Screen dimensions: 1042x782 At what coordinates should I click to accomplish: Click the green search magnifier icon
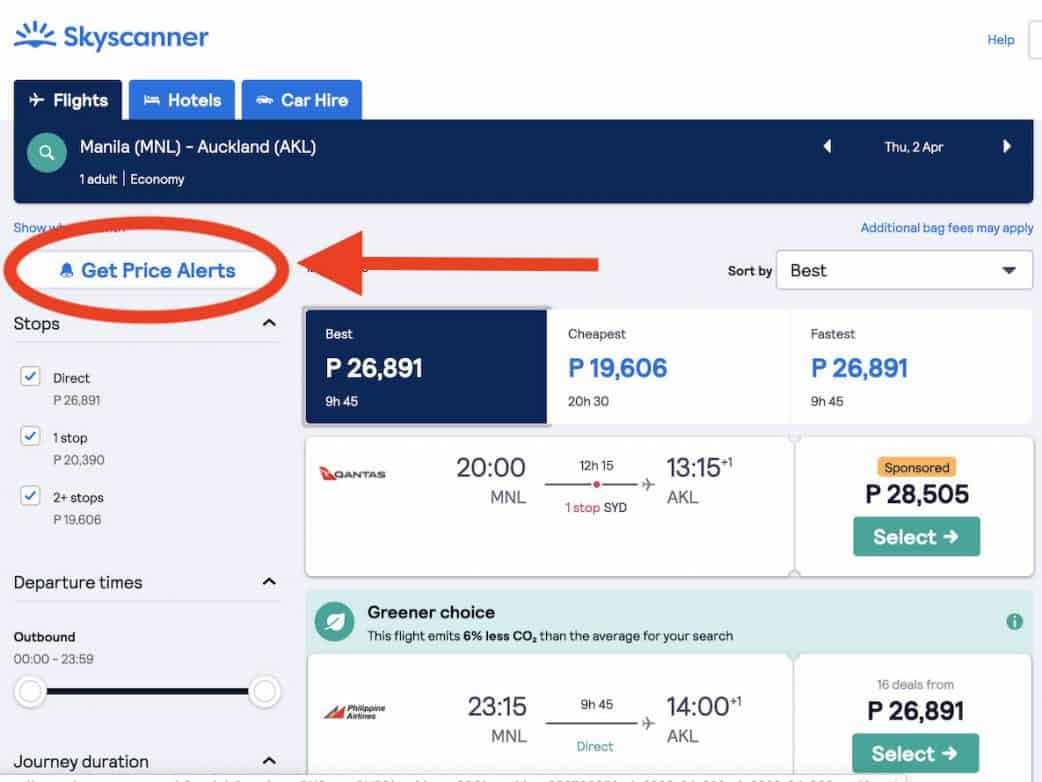tap(46, 155)
